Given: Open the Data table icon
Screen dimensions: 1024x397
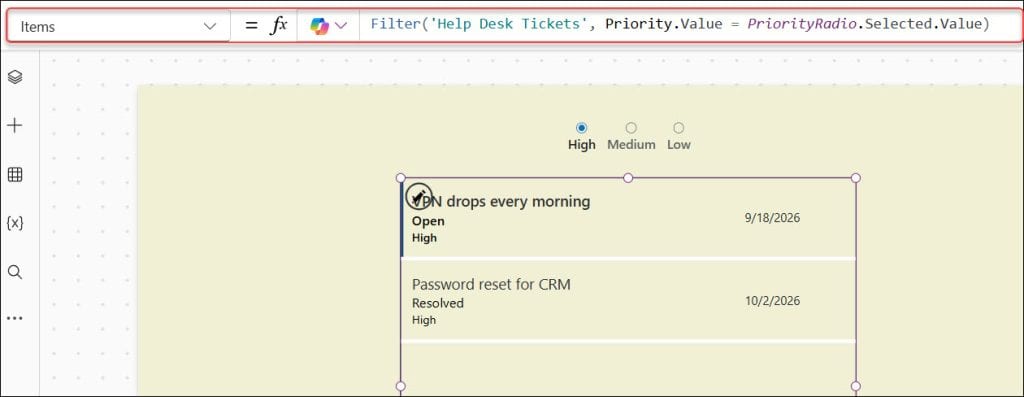Looking at the screenshot, I should 14,174.
